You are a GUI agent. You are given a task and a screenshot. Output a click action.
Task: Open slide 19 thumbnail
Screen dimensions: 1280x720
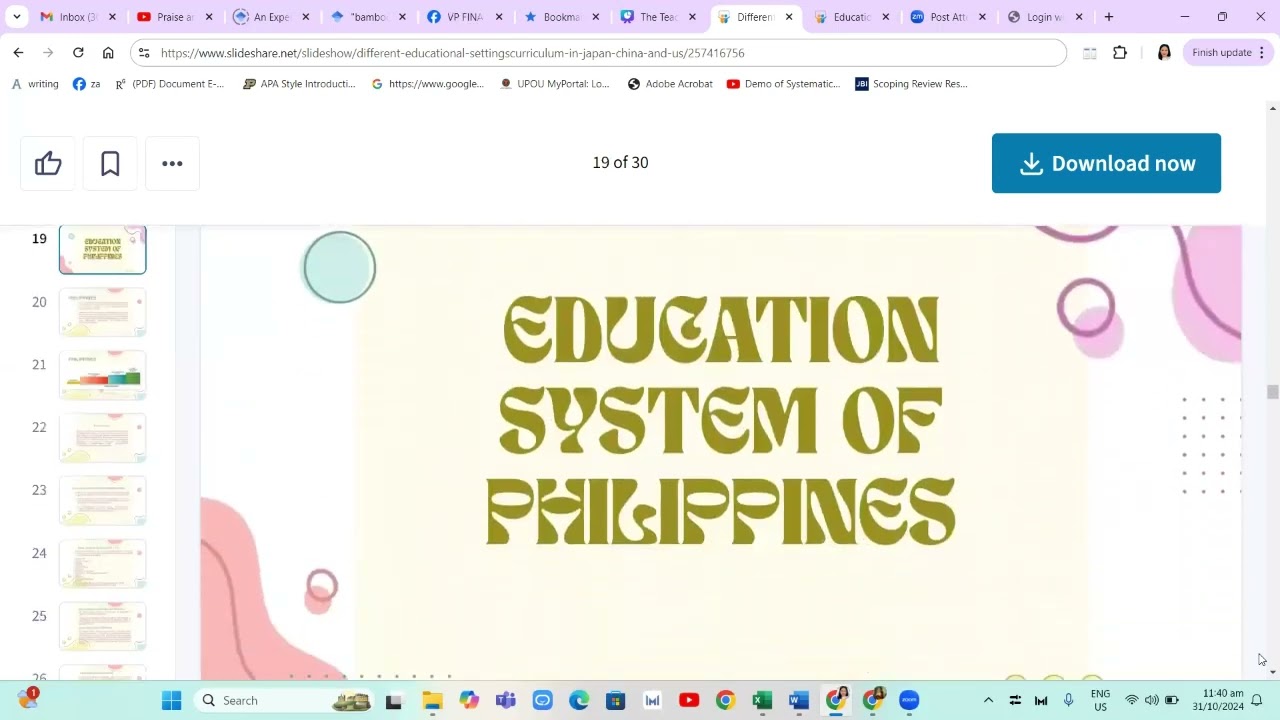pyautogui.click(x=102, y=249)
